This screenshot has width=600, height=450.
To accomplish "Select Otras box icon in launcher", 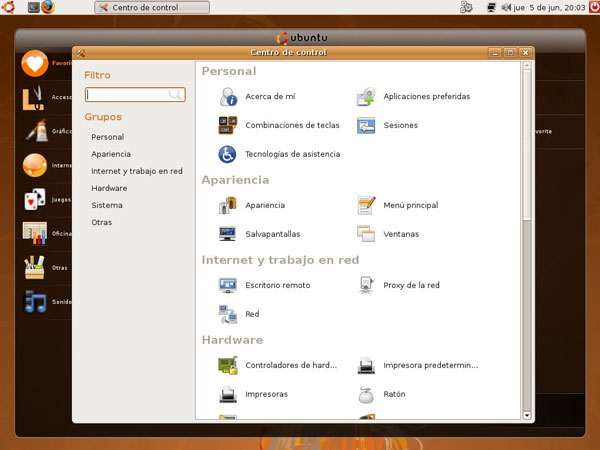I will click(x=34, y=267).
